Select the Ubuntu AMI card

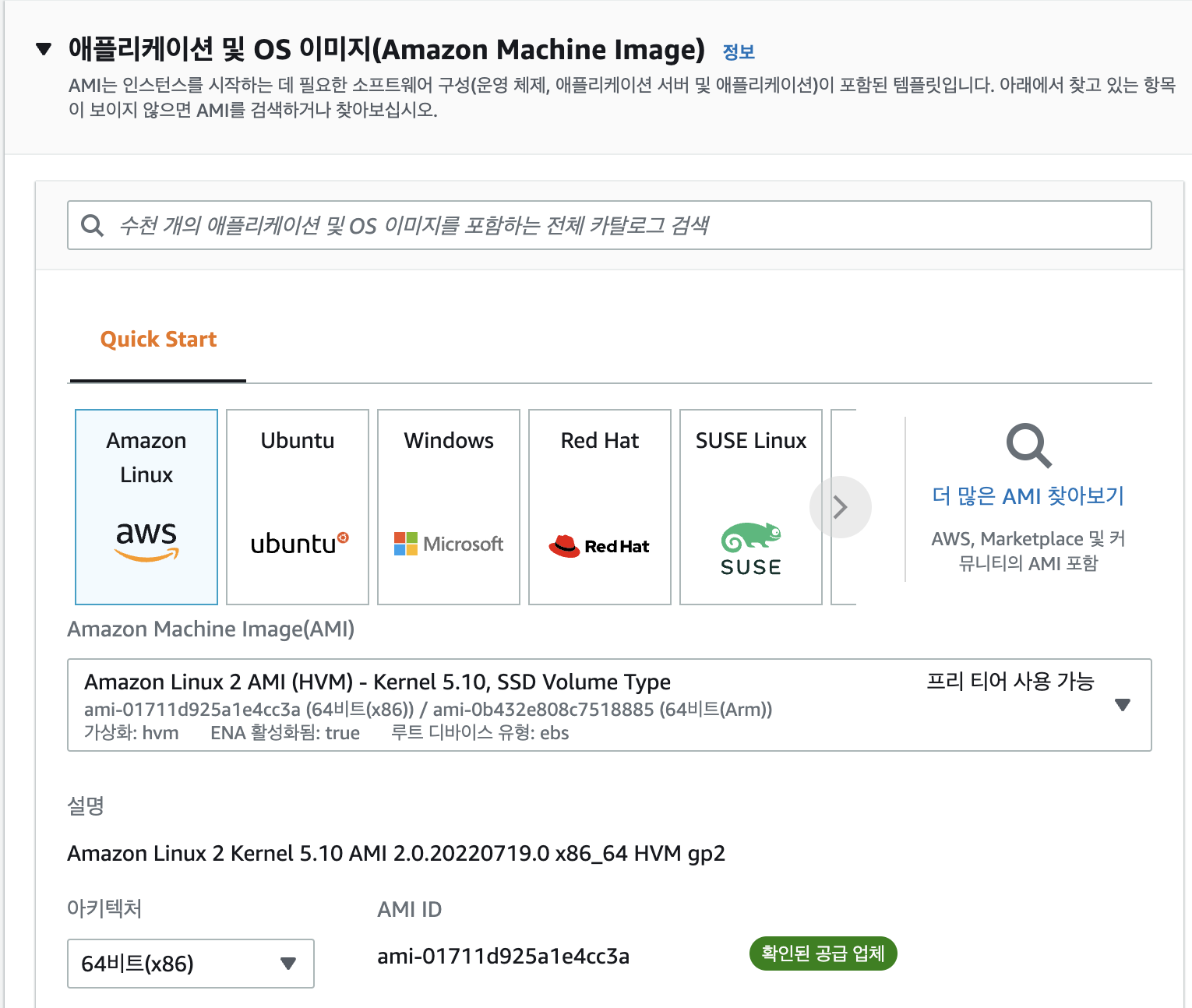pos(298,507)
